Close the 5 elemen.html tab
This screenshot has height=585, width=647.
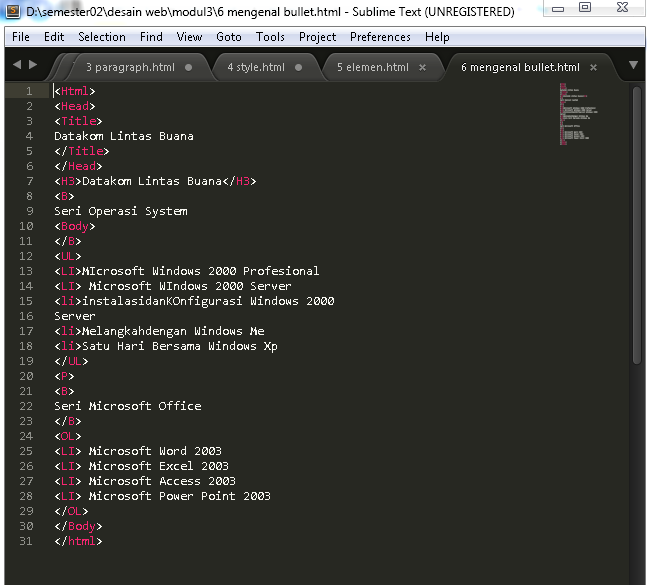422,68
